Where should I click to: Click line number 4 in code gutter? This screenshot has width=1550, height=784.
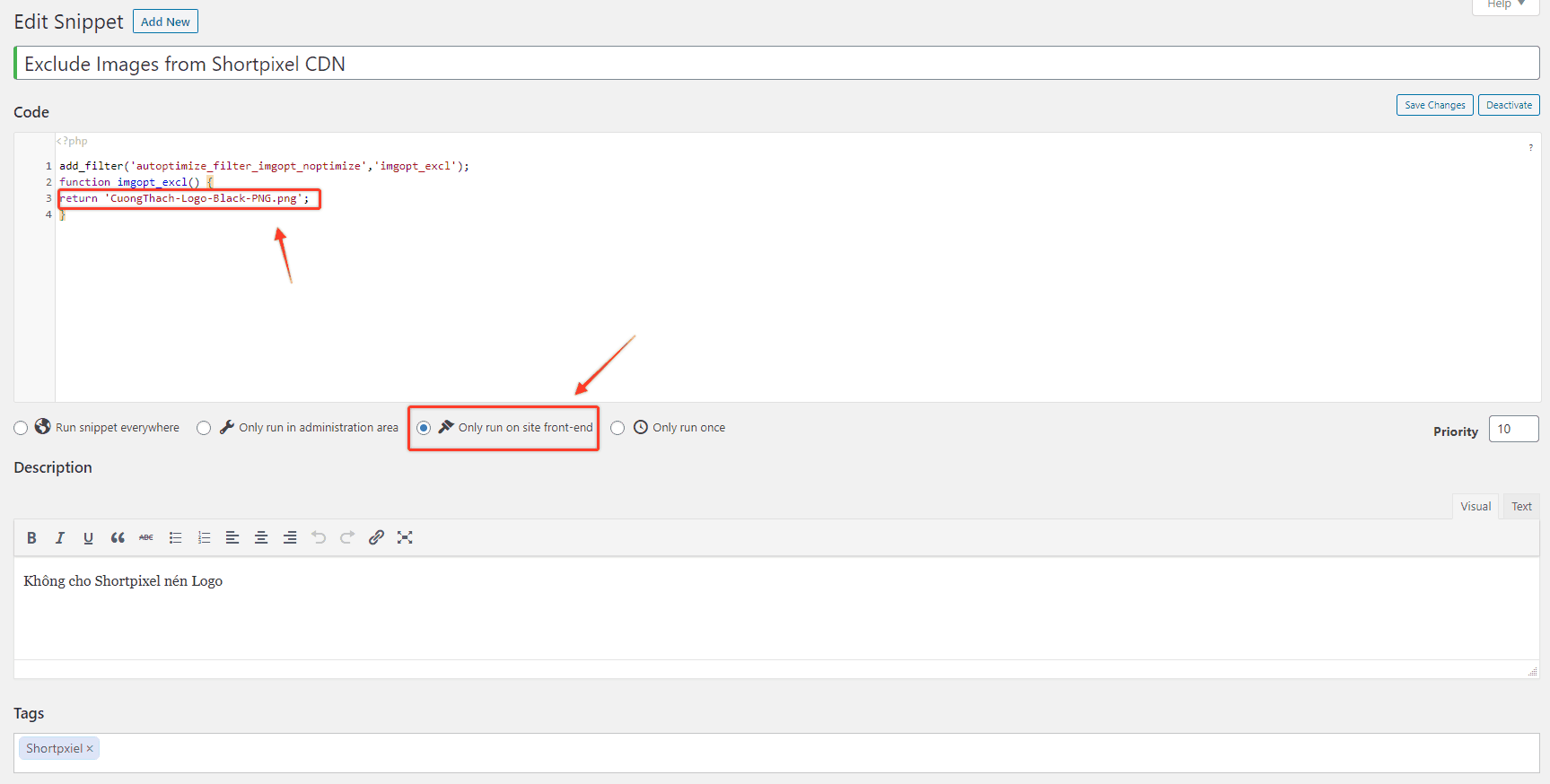[x=48, y=214]
